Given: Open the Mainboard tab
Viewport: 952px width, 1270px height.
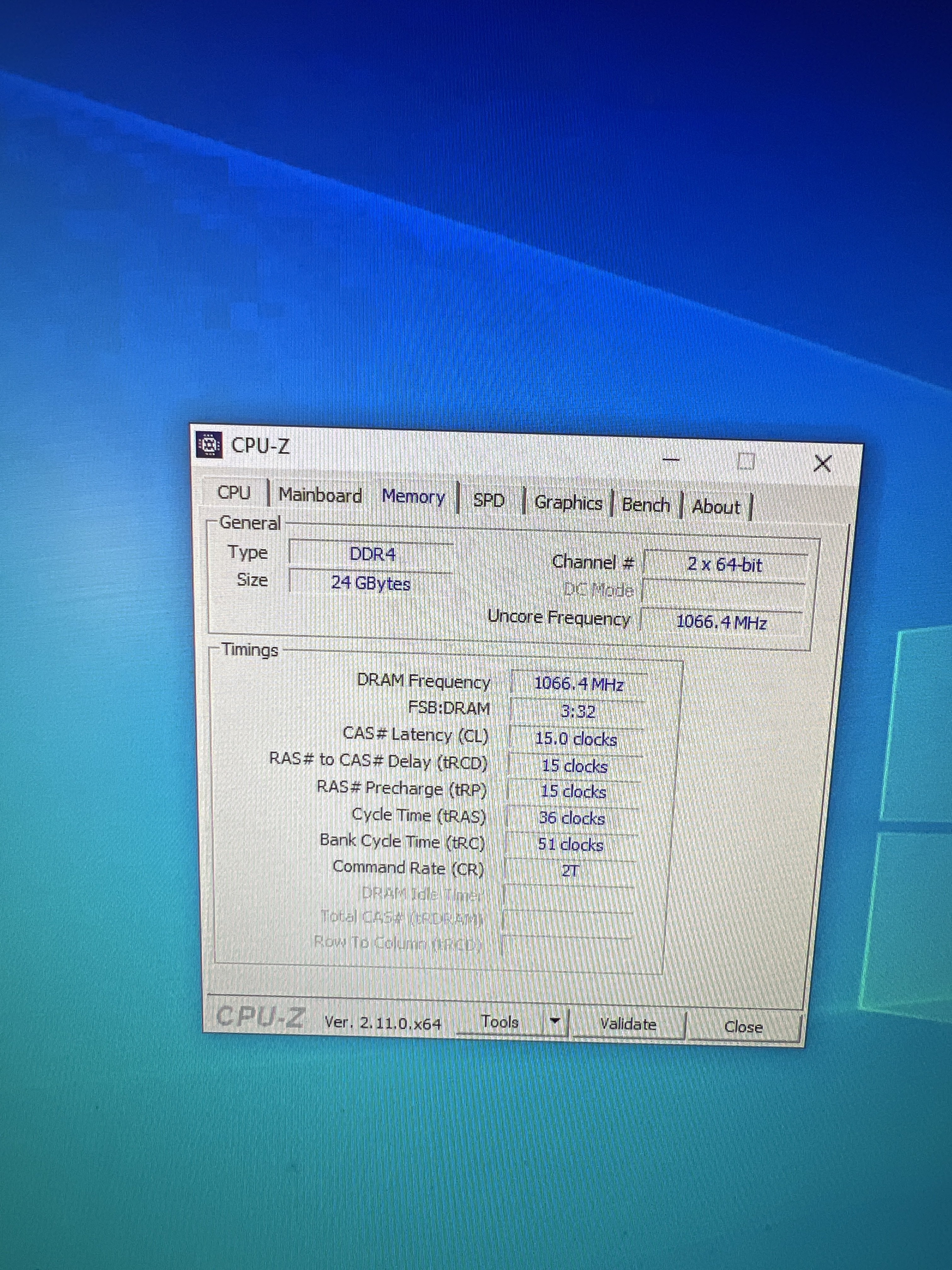Looking at the screenshot, I should click(x=320, y=495).
